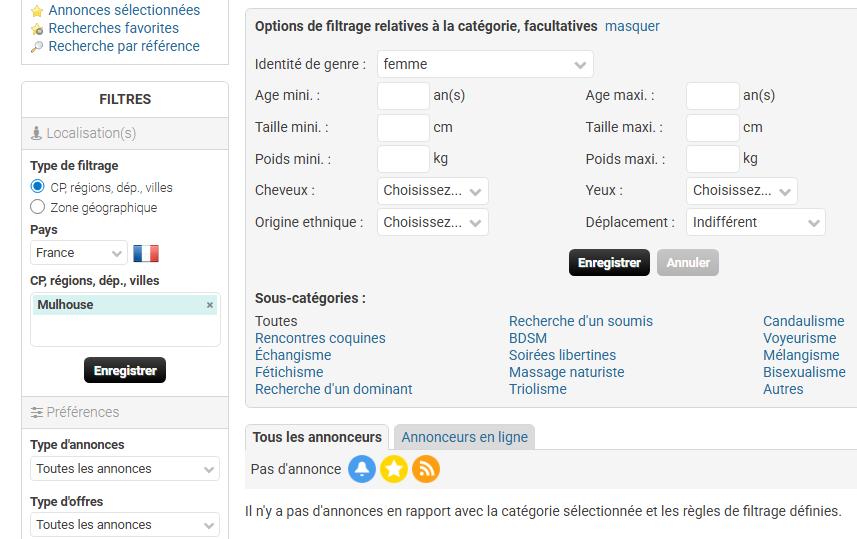This screenshot has width=857, height=539.
Task: Click icon beside Recherches favorites
Action: [37, 29]
